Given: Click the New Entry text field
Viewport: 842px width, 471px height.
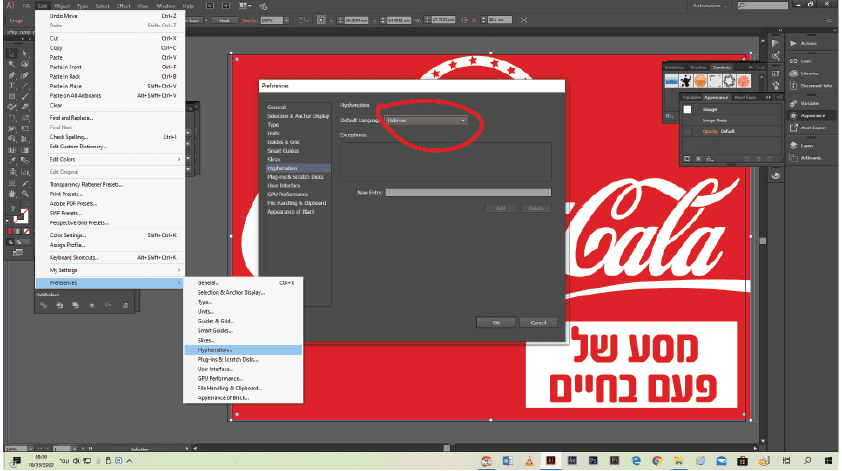Looking at the screenshot, I should [468, 192].
